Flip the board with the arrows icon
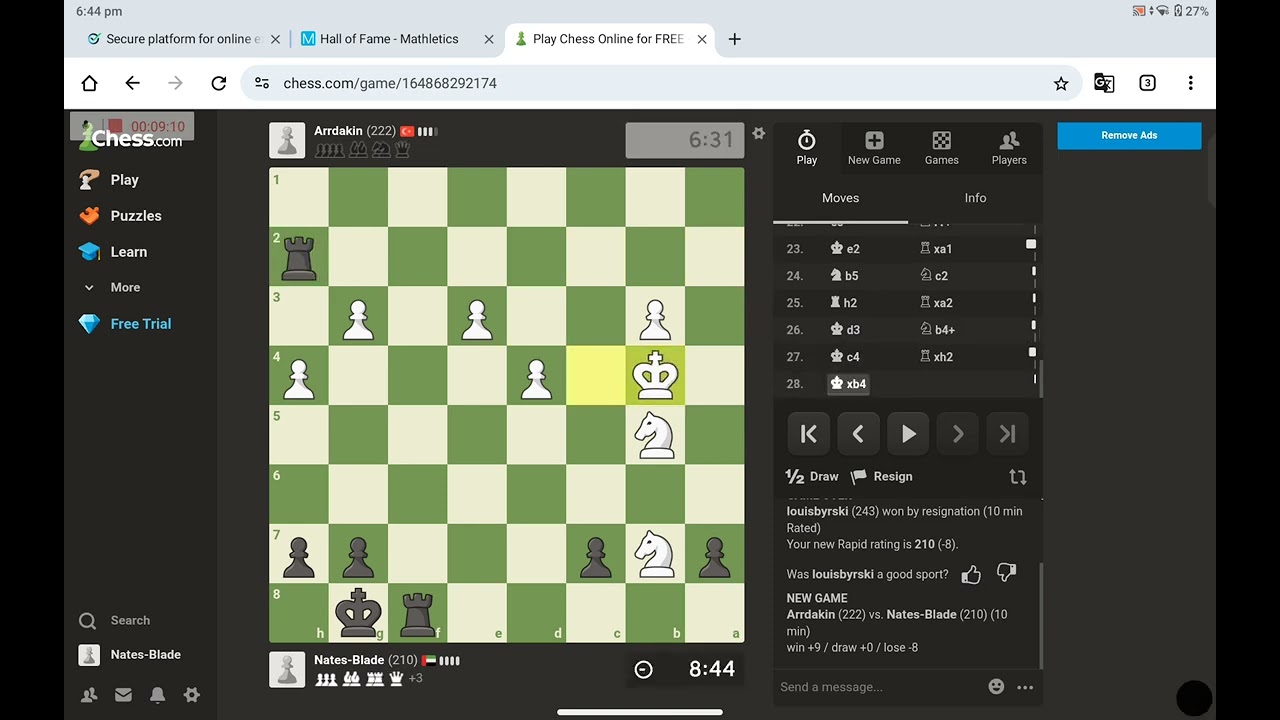This screenshot has height=720, width=1280. (x=1018, y=477)
